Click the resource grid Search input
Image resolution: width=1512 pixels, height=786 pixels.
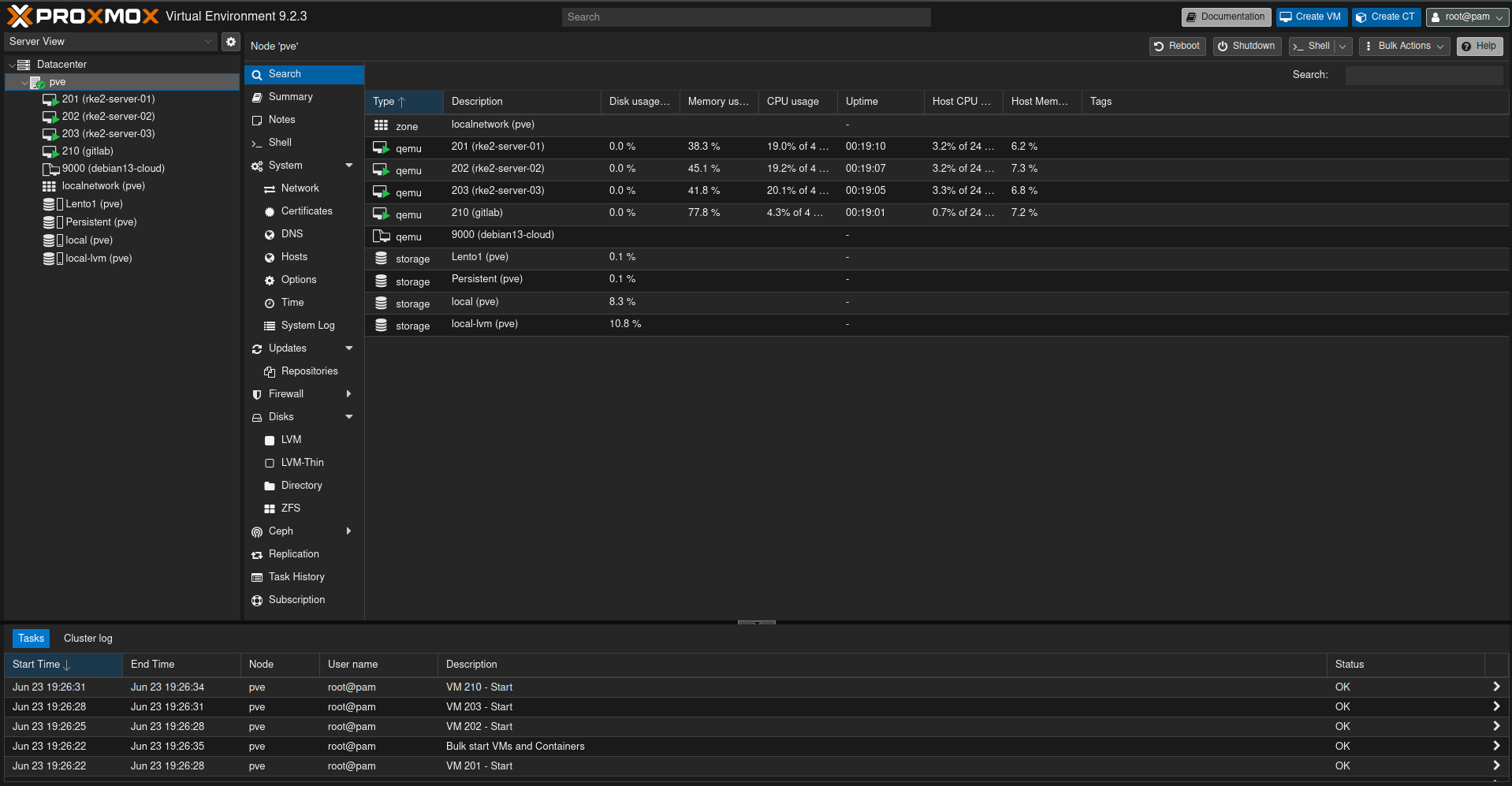click(1424, 75)
